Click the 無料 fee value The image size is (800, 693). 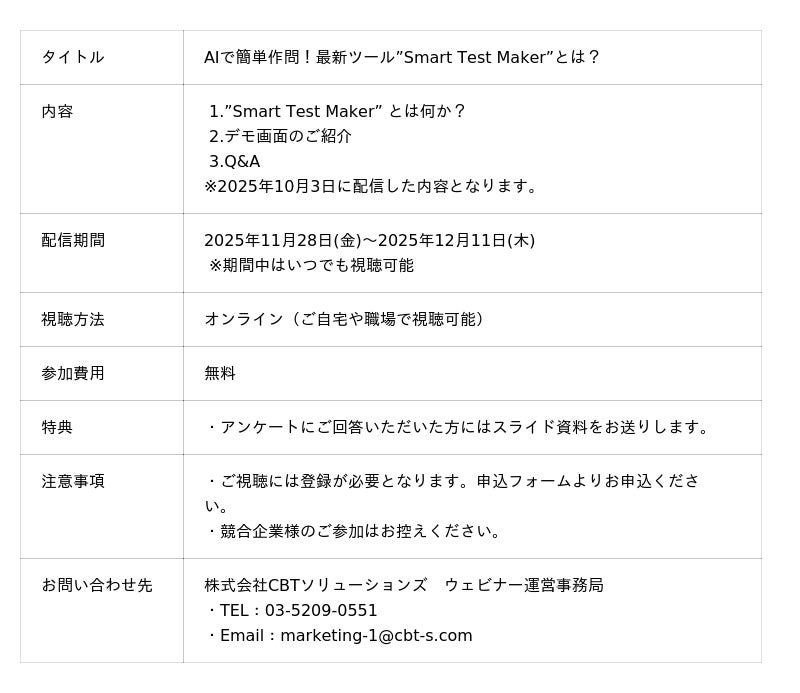220,374
